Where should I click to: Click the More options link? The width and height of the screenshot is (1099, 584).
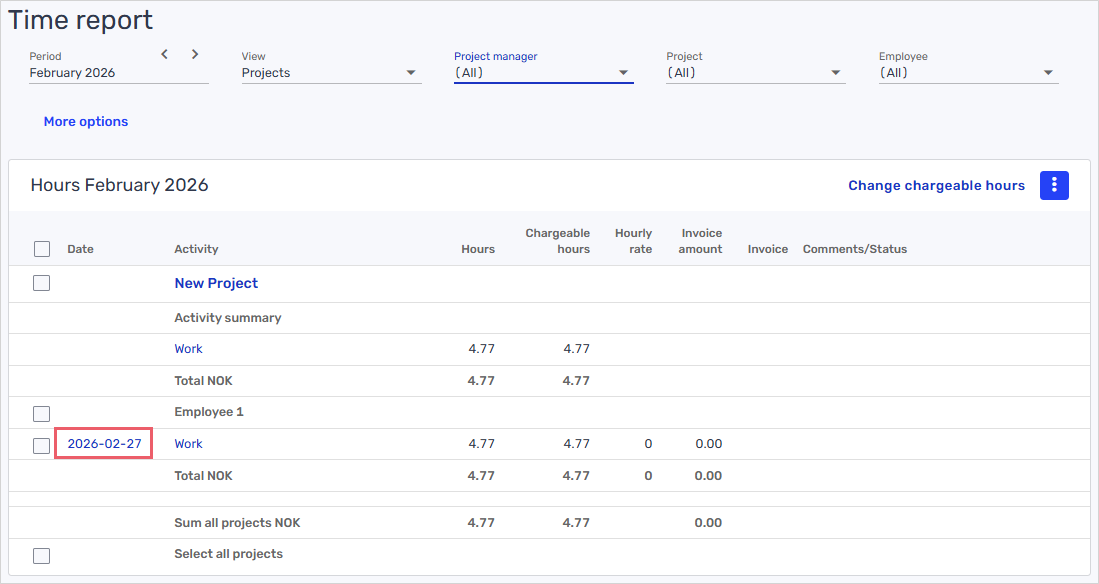tap(86, 121)
